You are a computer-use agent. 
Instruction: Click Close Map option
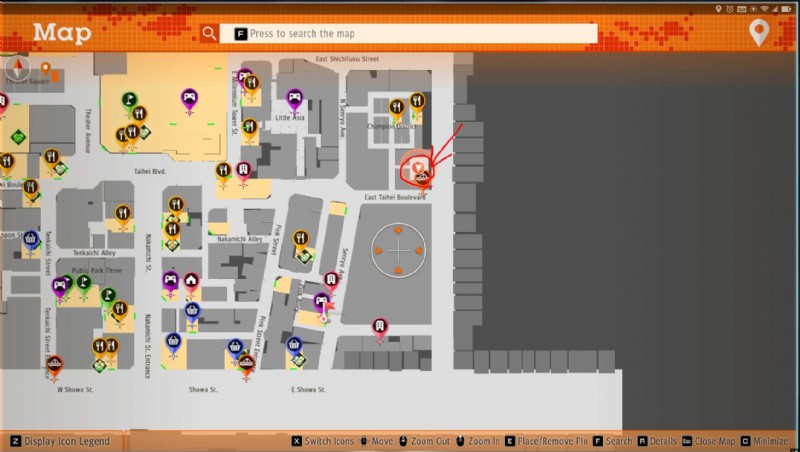[x=711, y=441]
